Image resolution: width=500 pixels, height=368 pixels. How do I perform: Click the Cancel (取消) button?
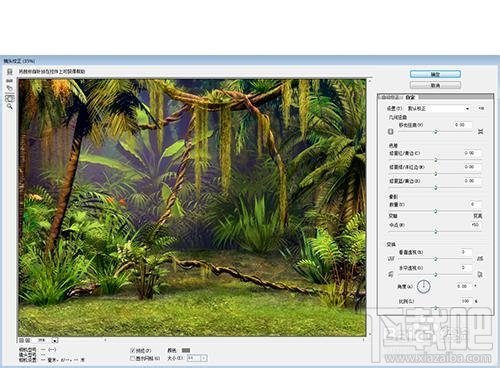435,85
